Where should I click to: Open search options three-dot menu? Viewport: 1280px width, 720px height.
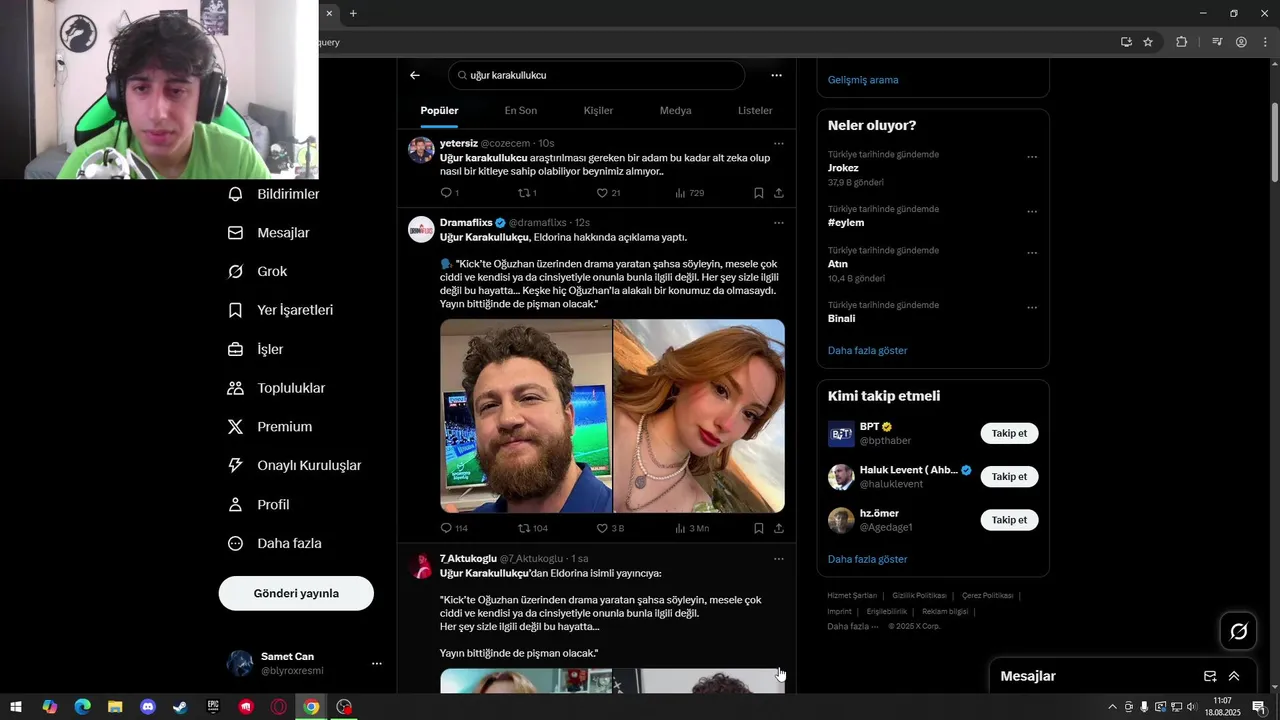click(776, 75)
